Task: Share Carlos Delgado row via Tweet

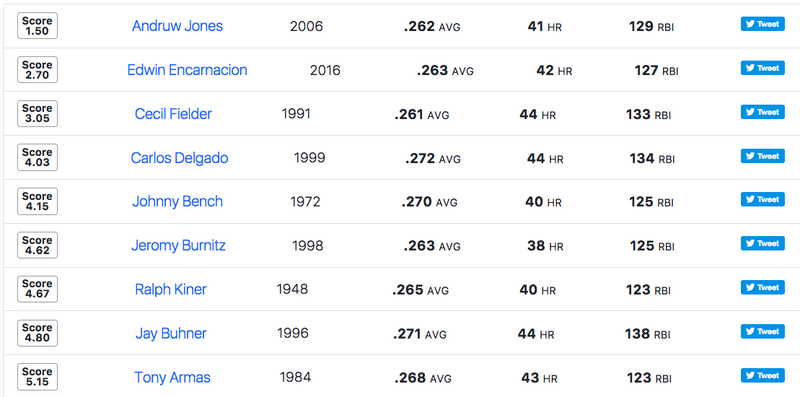Action: 762,156
